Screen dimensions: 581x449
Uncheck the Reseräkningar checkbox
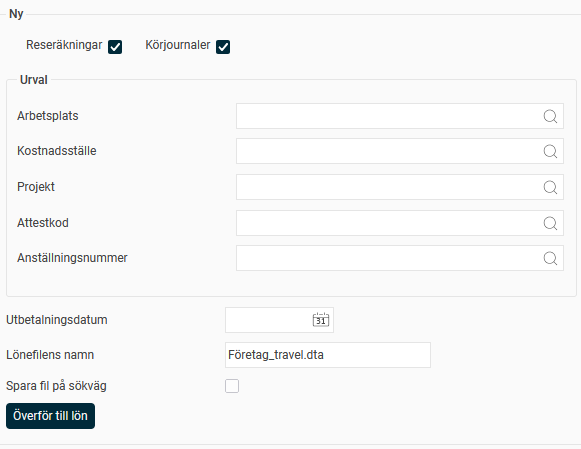115,47
